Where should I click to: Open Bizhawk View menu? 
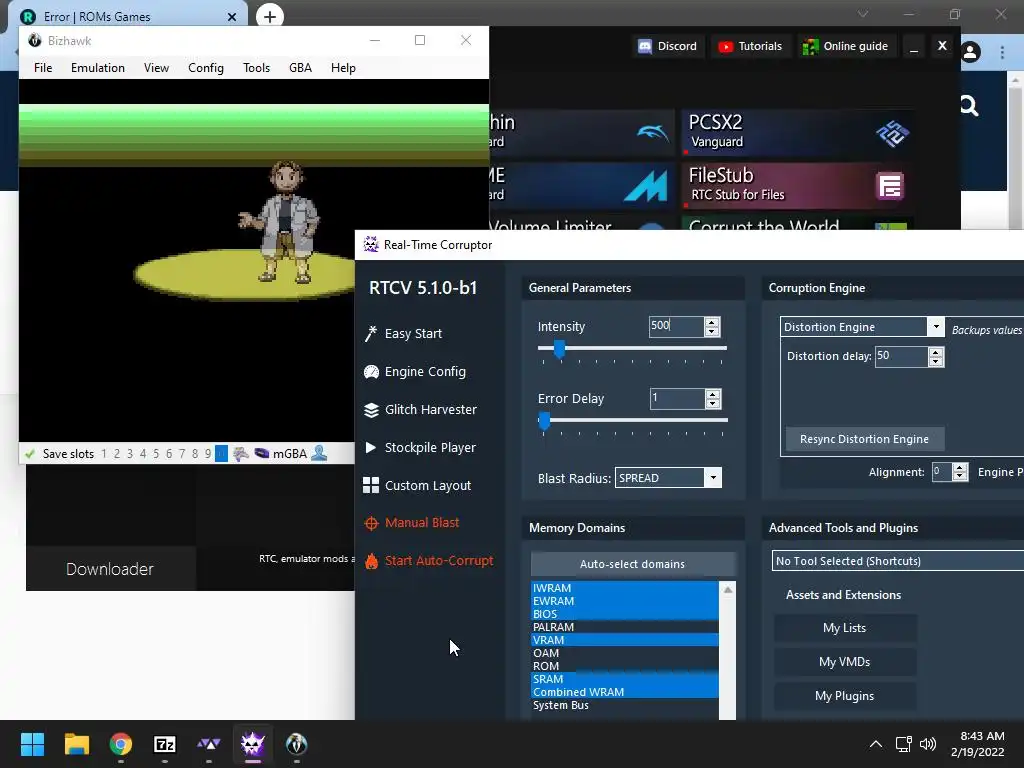coord(156,68)
